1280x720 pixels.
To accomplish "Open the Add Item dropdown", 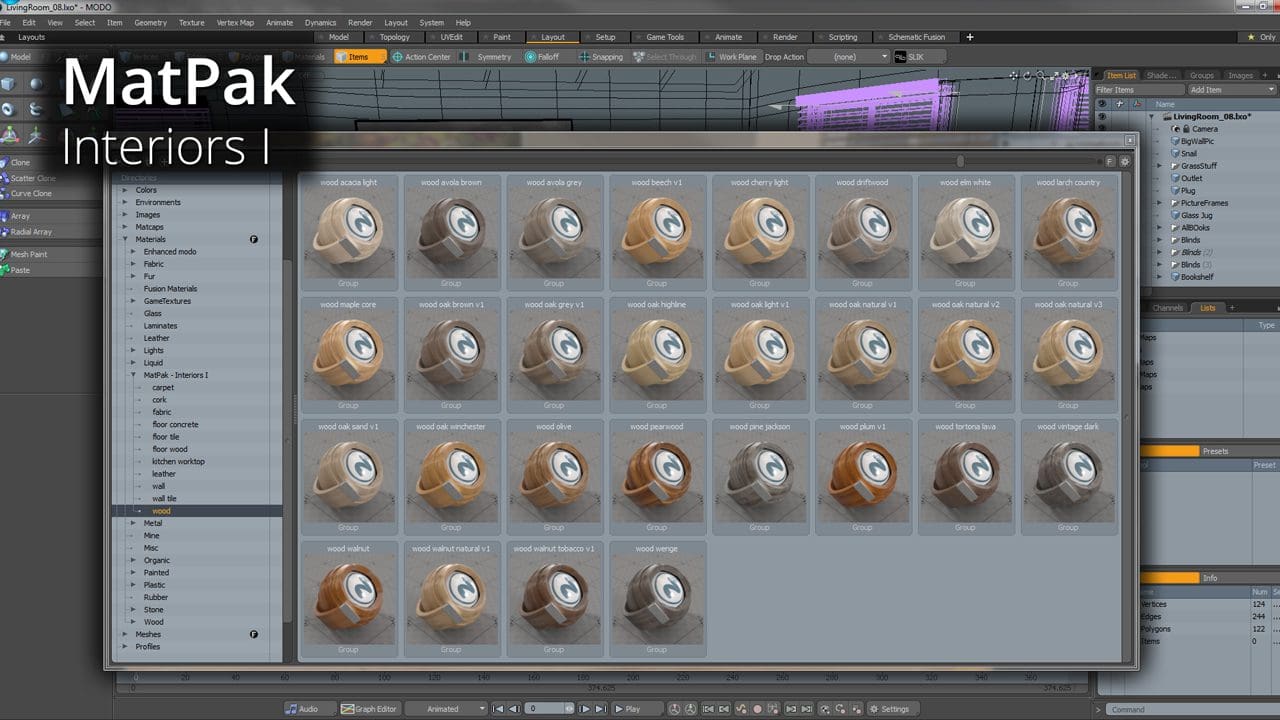I will click(1232, 90).
